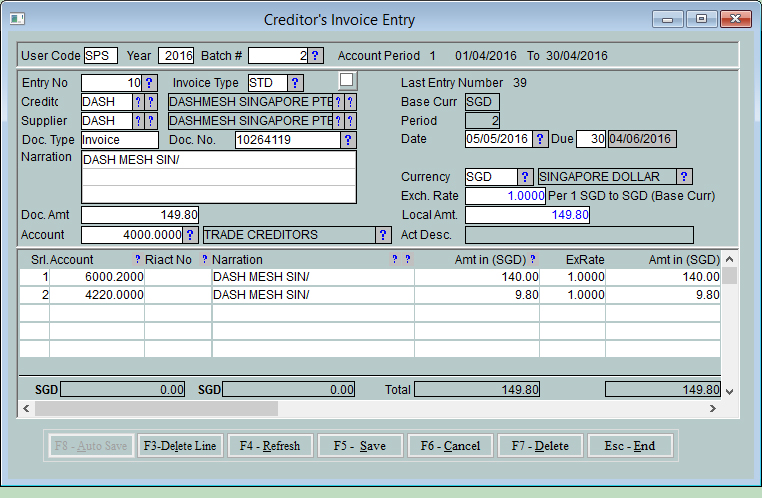Select the Doc. Amt input field
This screenshot has width=762, height=498.
(141, 215)
